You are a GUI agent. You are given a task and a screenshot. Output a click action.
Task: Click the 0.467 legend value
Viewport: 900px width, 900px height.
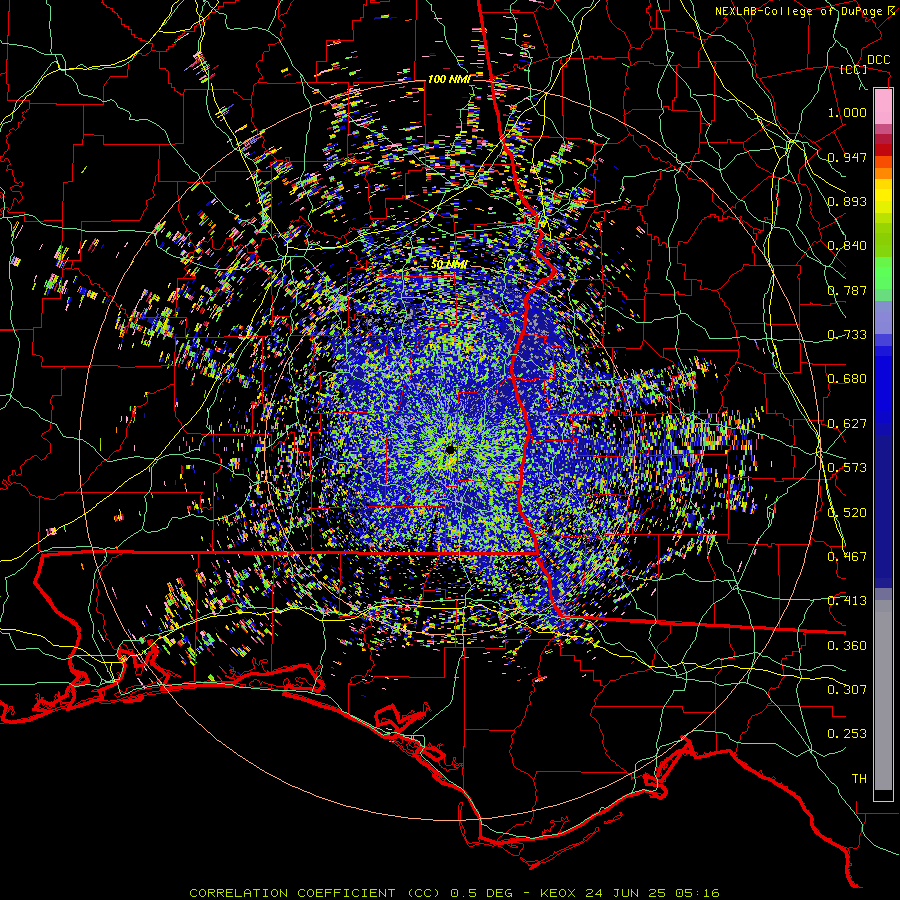point(847,557)
